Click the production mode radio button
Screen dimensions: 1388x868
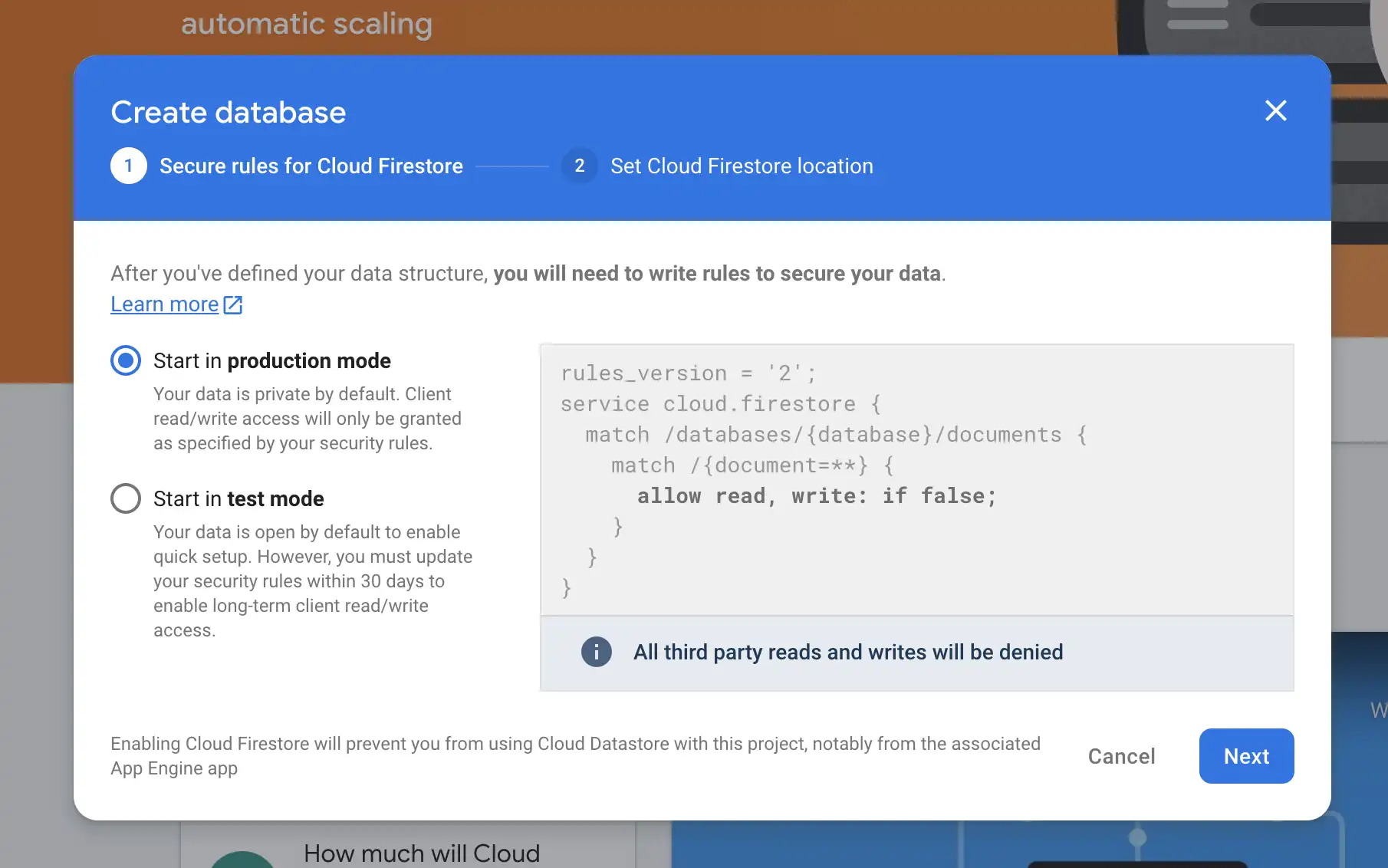pyautogui.click(x=125, y=360)
